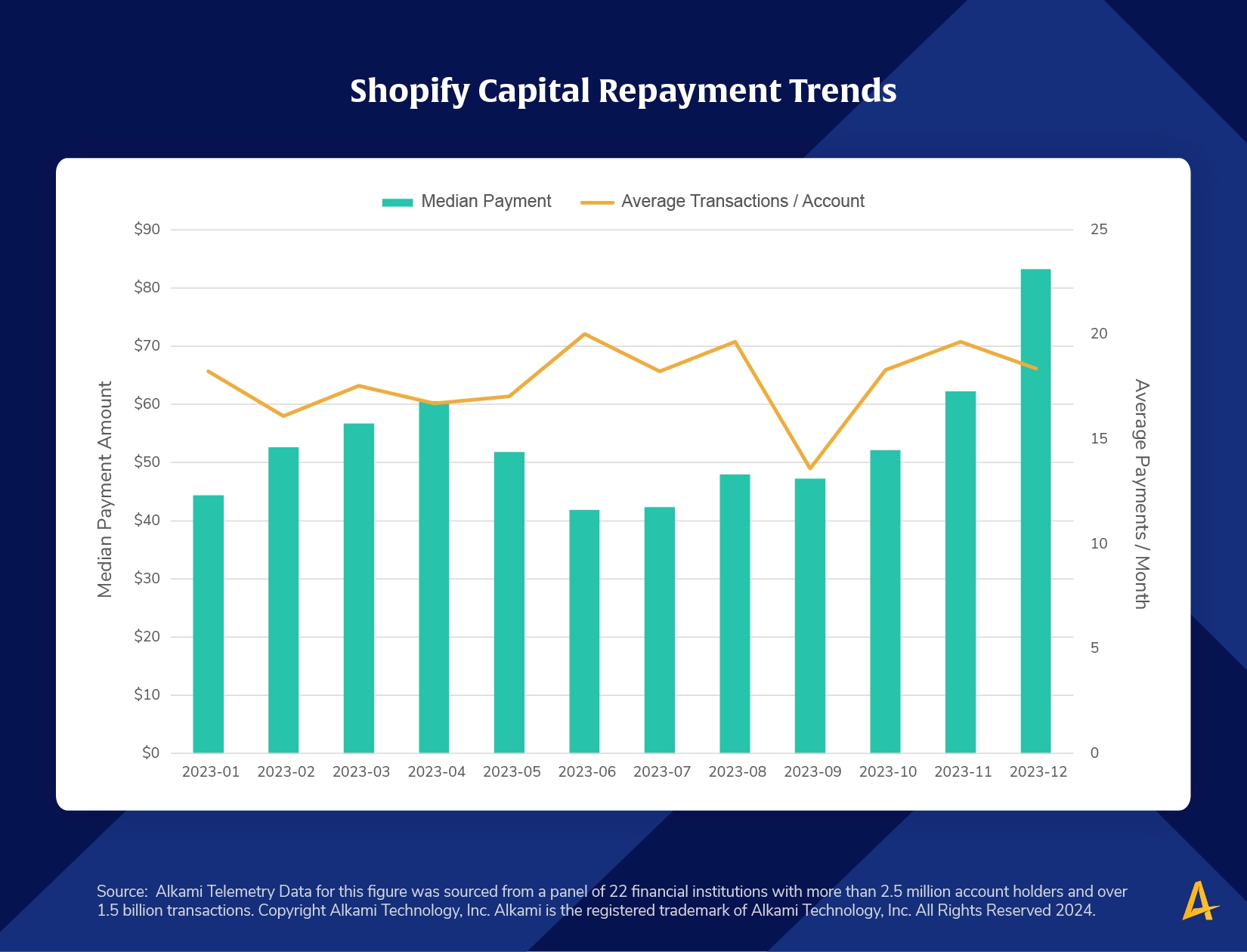Click the 5 right axis value

(x=1095, y=648)
